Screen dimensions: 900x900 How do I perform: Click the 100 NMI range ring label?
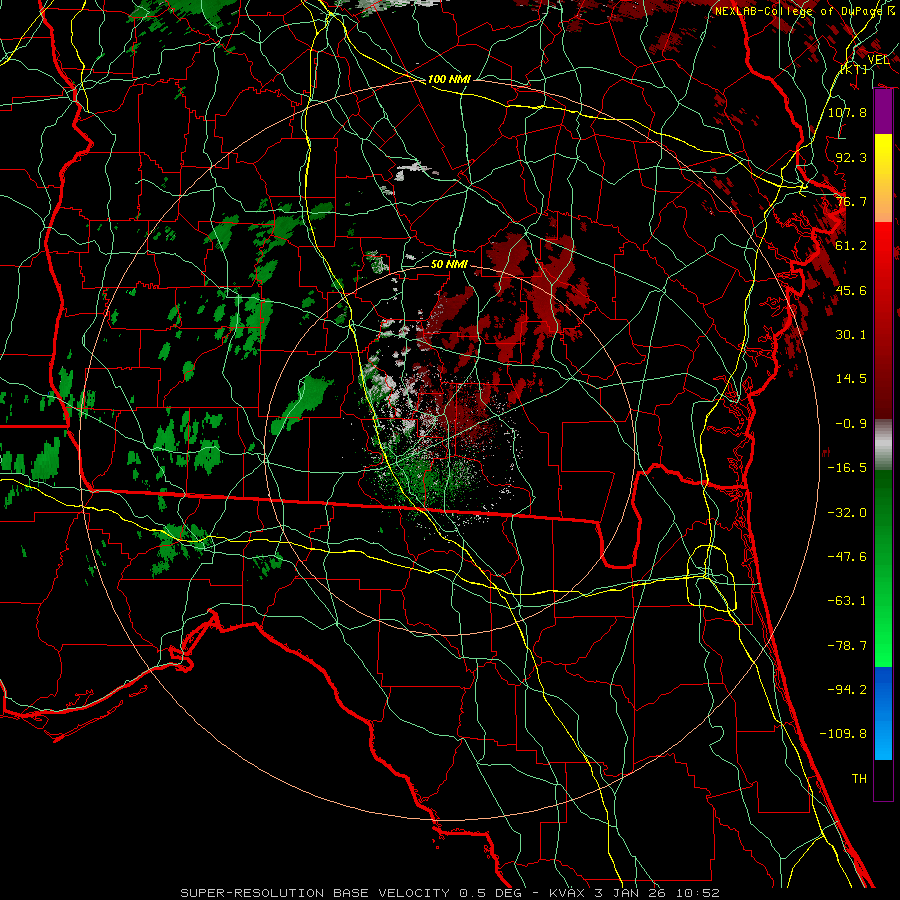pos(449,79)
